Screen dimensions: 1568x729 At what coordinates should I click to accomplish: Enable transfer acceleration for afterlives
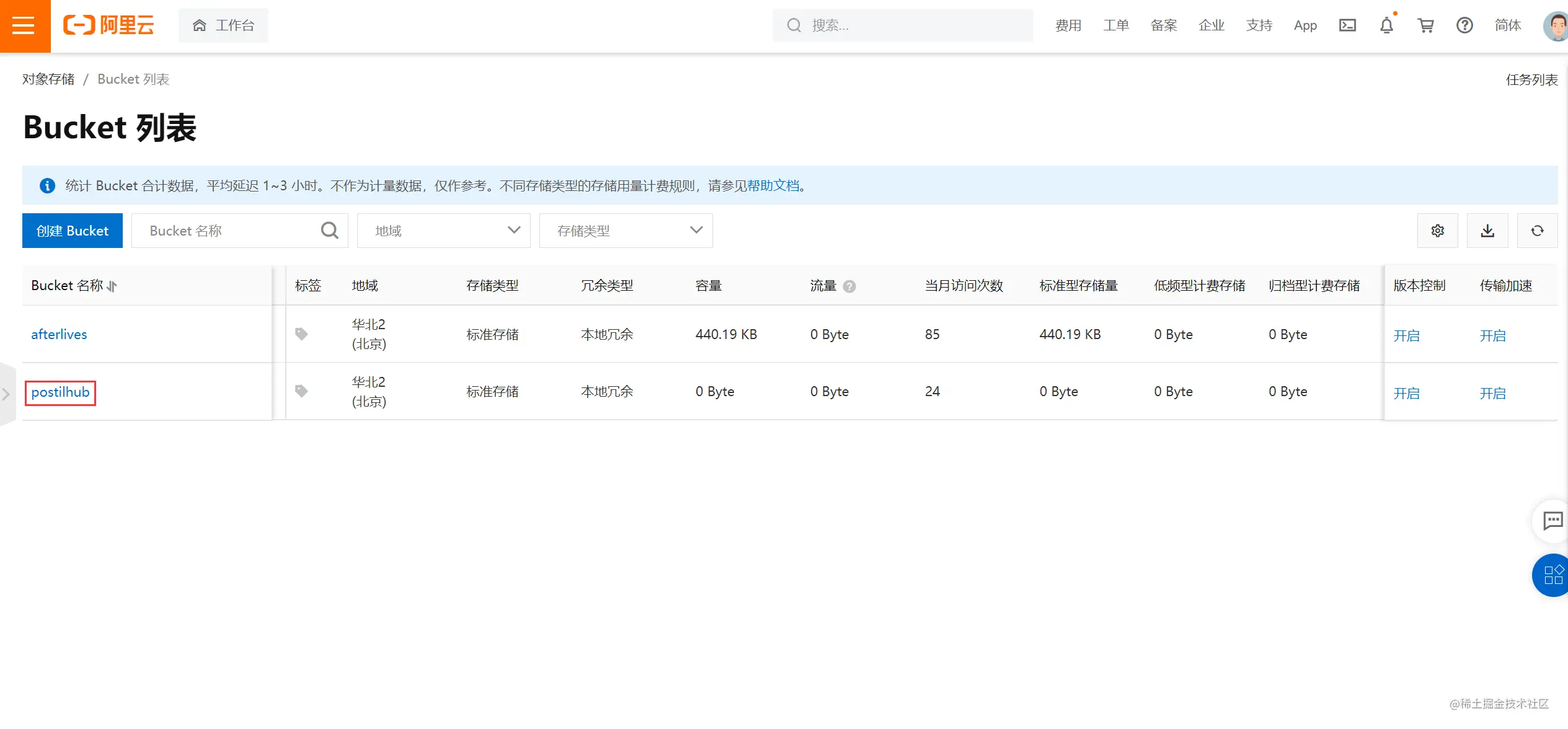point(1492,336)
